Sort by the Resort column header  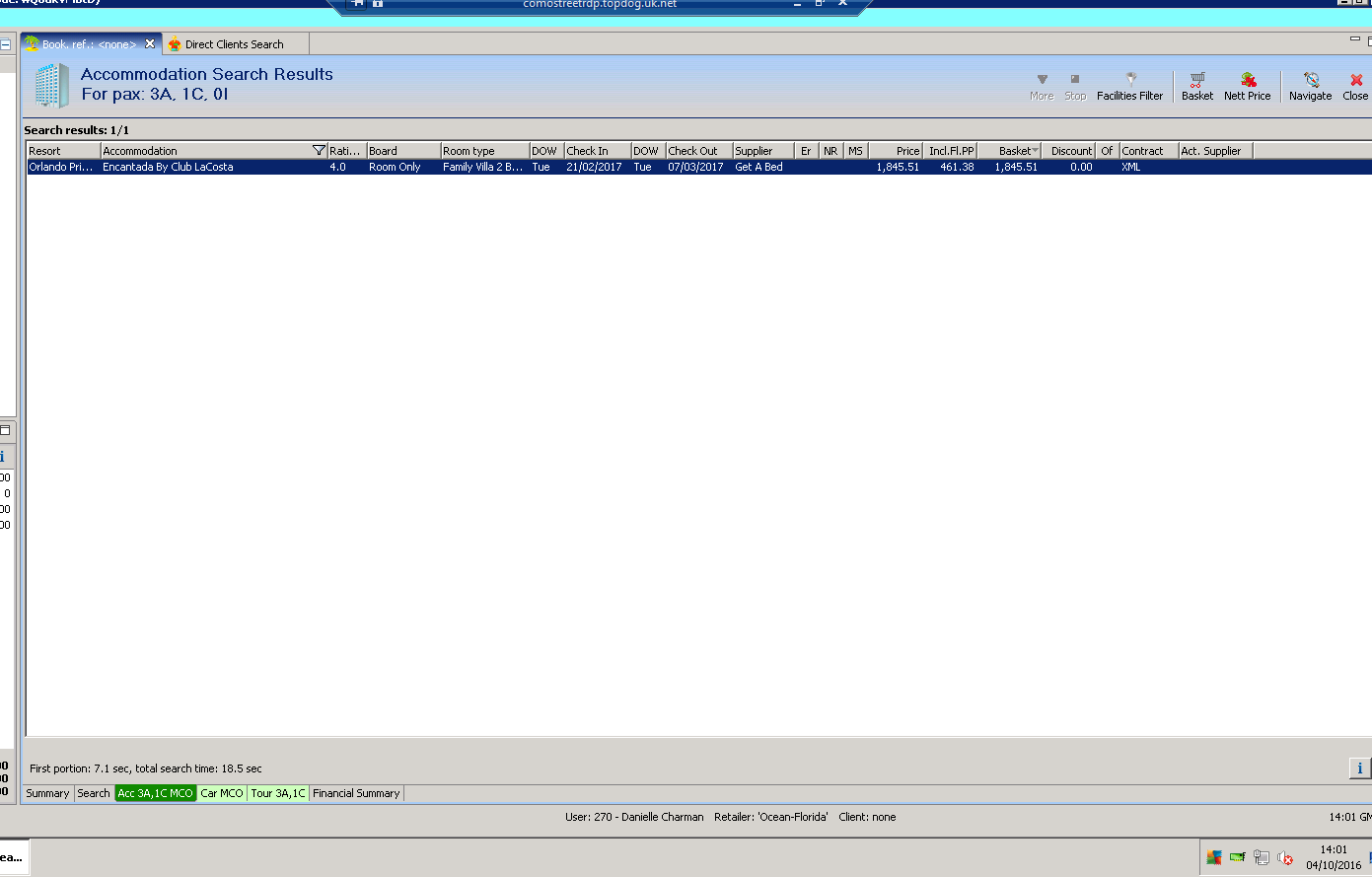coord(63,151)
